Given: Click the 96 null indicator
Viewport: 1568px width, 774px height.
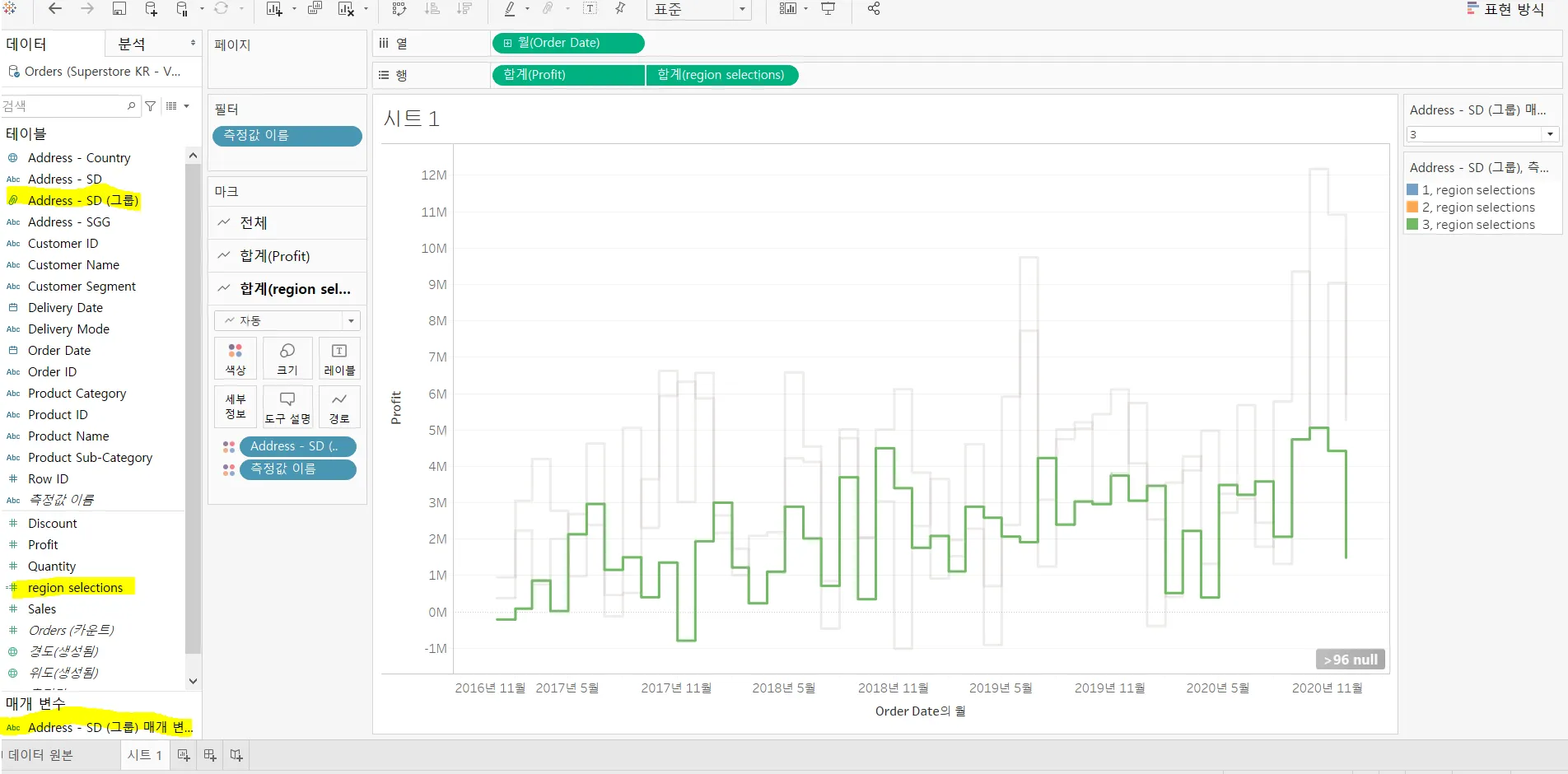Looking at the screenshot, I should 1351,660.
